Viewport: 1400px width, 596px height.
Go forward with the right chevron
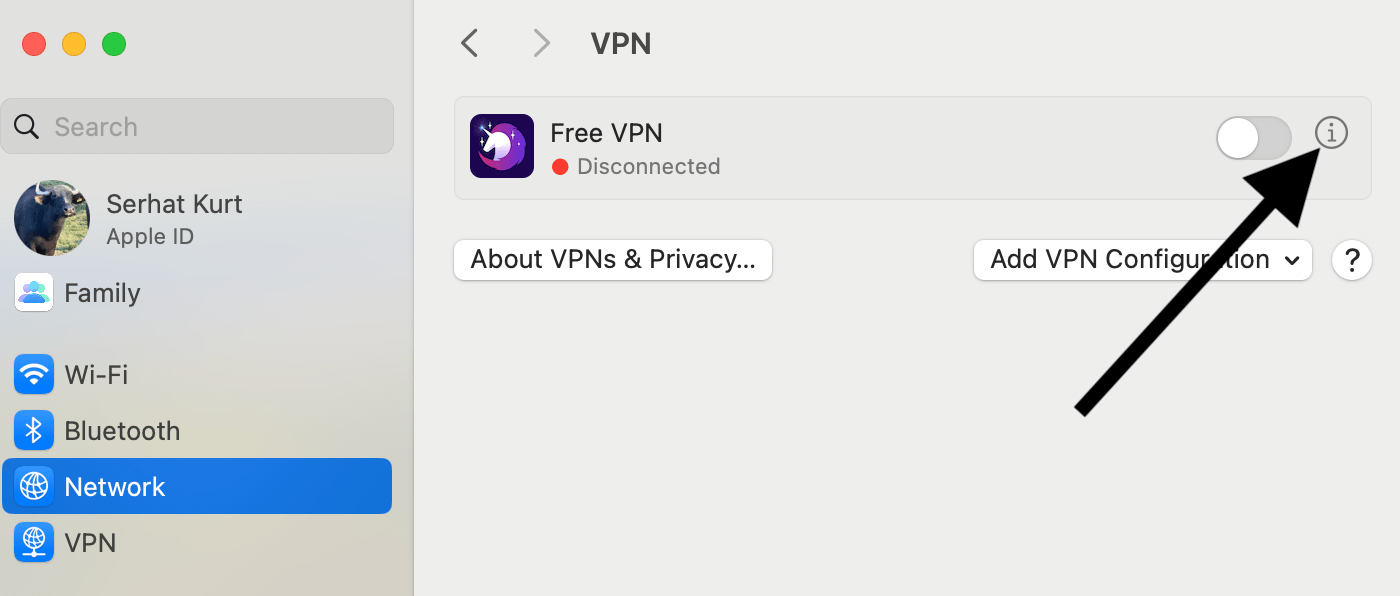coord(541,43)
